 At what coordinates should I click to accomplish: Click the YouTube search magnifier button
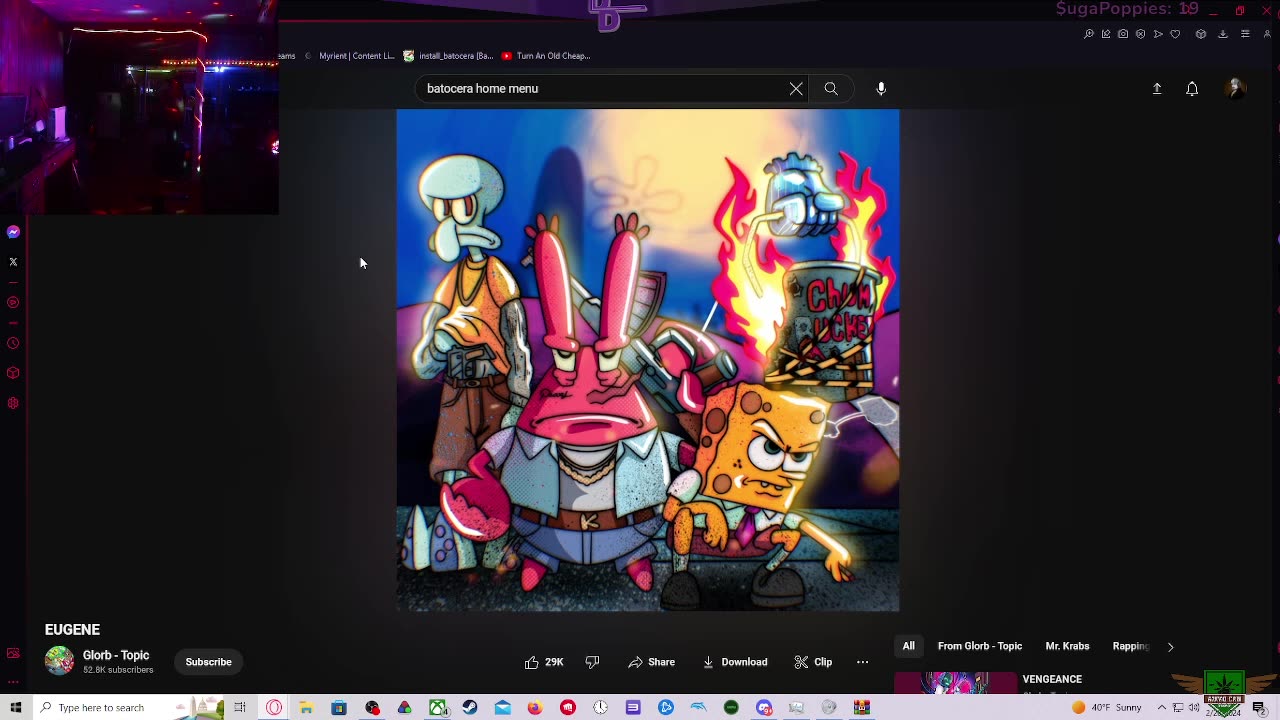[831, 89]
